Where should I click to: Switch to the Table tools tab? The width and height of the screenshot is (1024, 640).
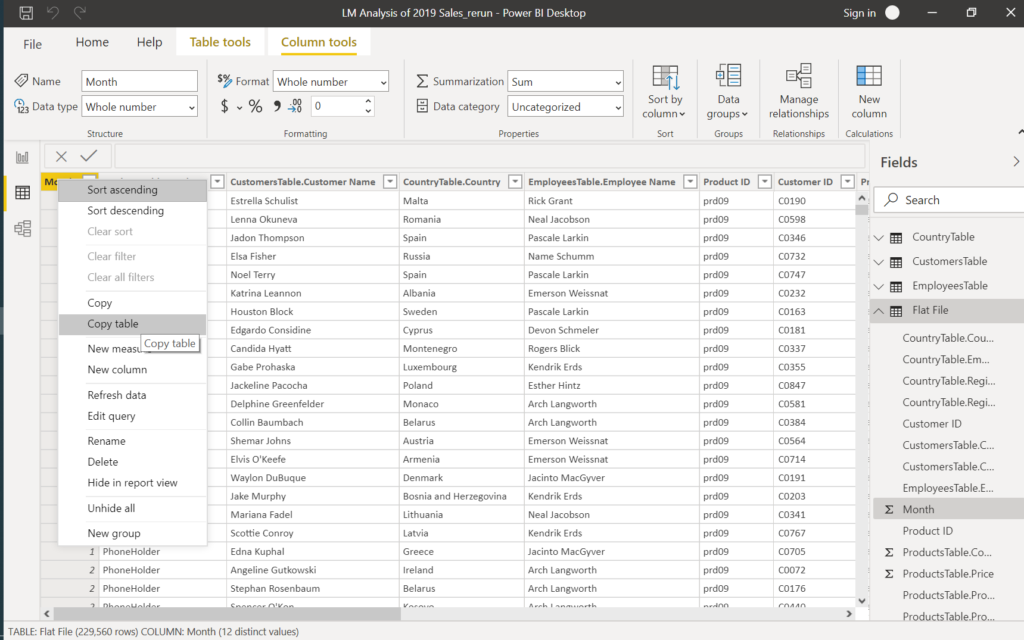pyautogui.click(x=220, y=43)
